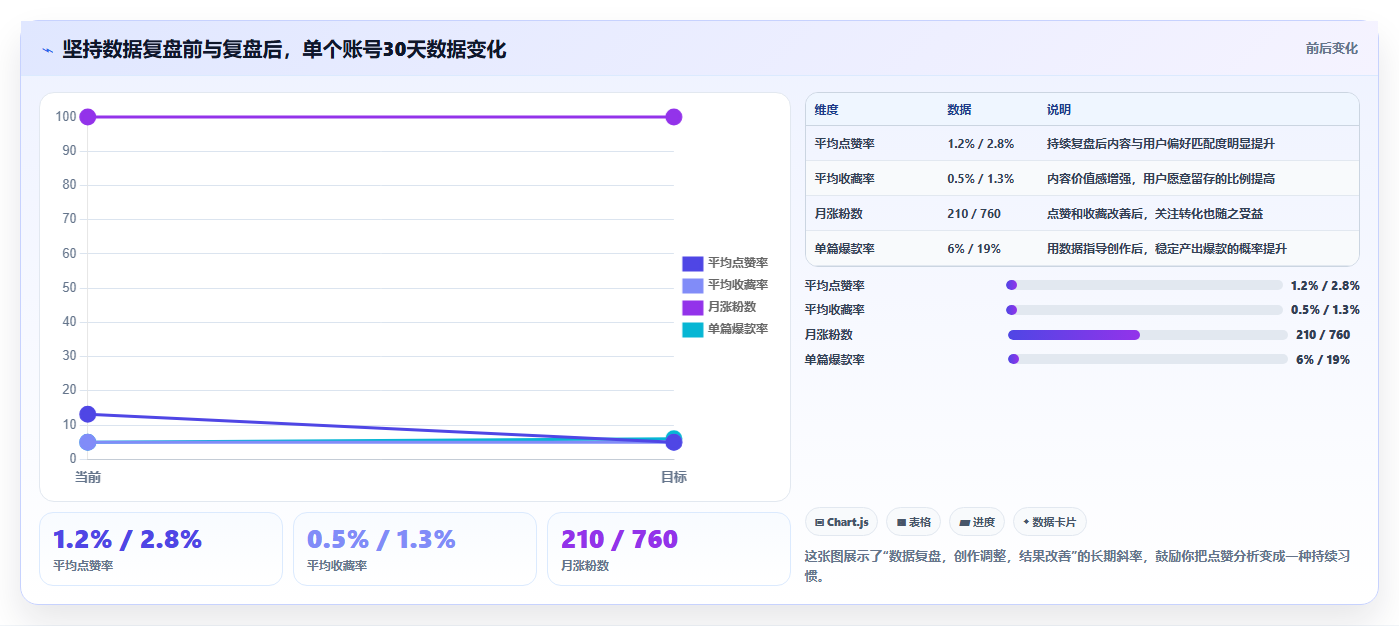Image resolution: width=1399 pixels, height=626 pixels.
Task: Toggle 月涨粉数 legend color box
Action: point(693,307)
